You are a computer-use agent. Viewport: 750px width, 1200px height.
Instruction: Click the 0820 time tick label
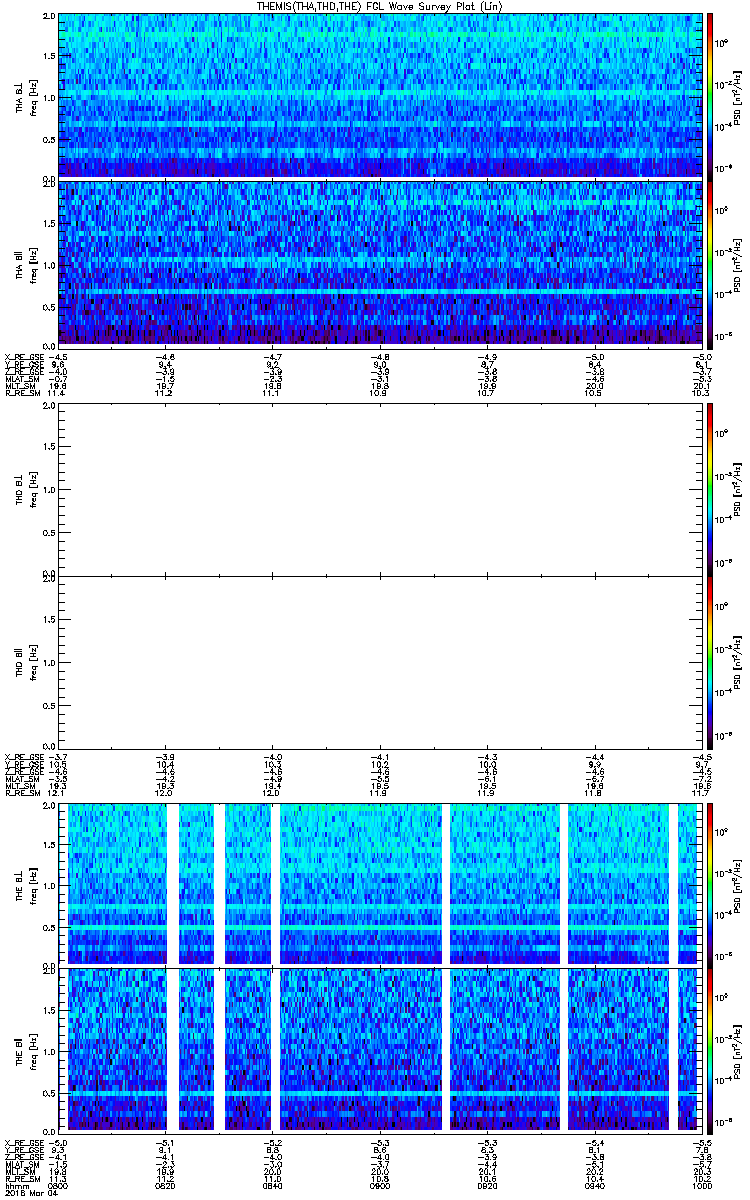[165, 1185]
